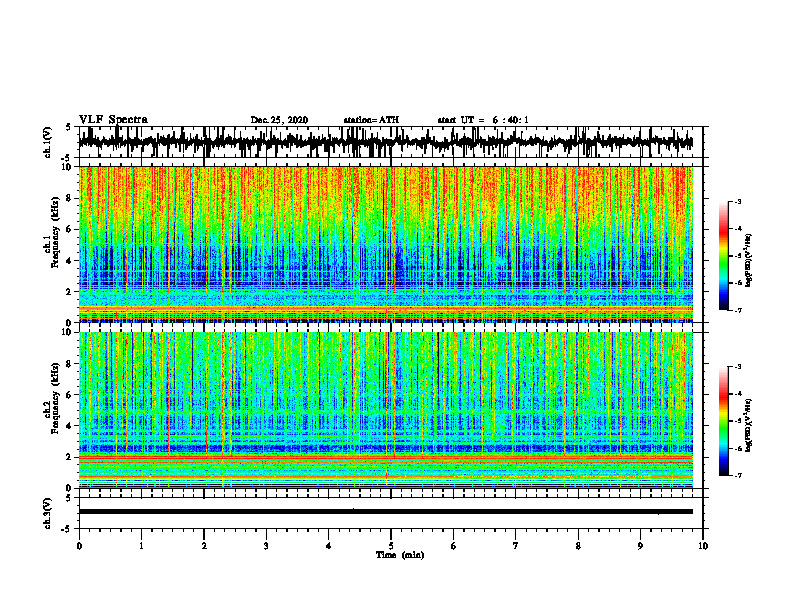Click the ch.2 spectrogram color scale bar
Viewport: 792px width, 612px height.
click(724, 421)
